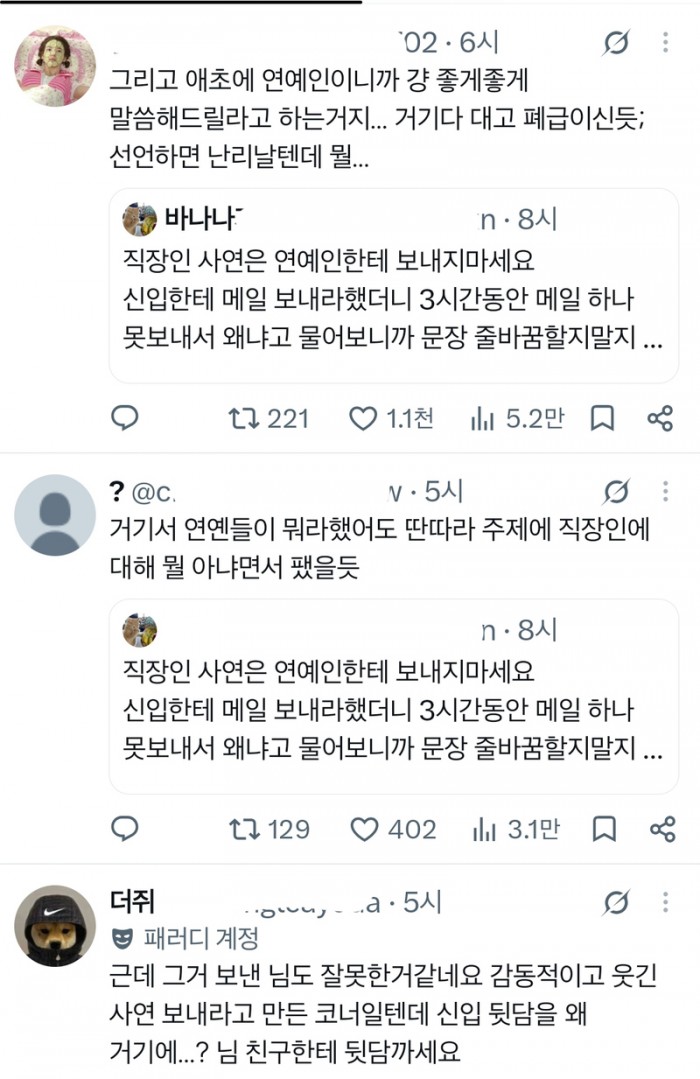Viewport: 700px width, 1079px height.
Task: Open more options on 더쥐's tweet
Action: click(665, 902)
